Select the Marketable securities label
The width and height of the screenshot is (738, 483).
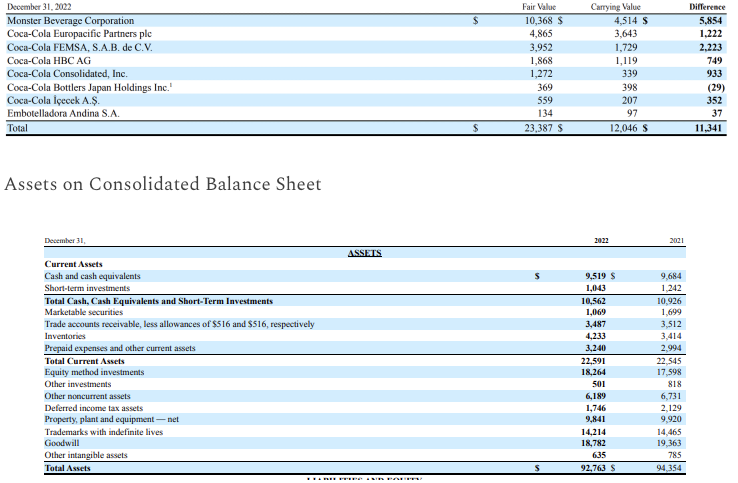click(84, 312)
